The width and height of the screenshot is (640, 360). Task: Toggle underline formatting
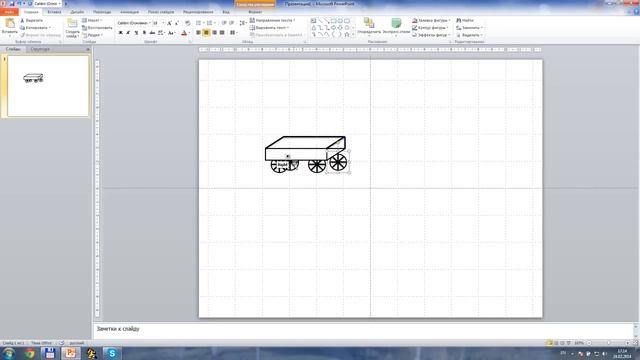(136, 33)
